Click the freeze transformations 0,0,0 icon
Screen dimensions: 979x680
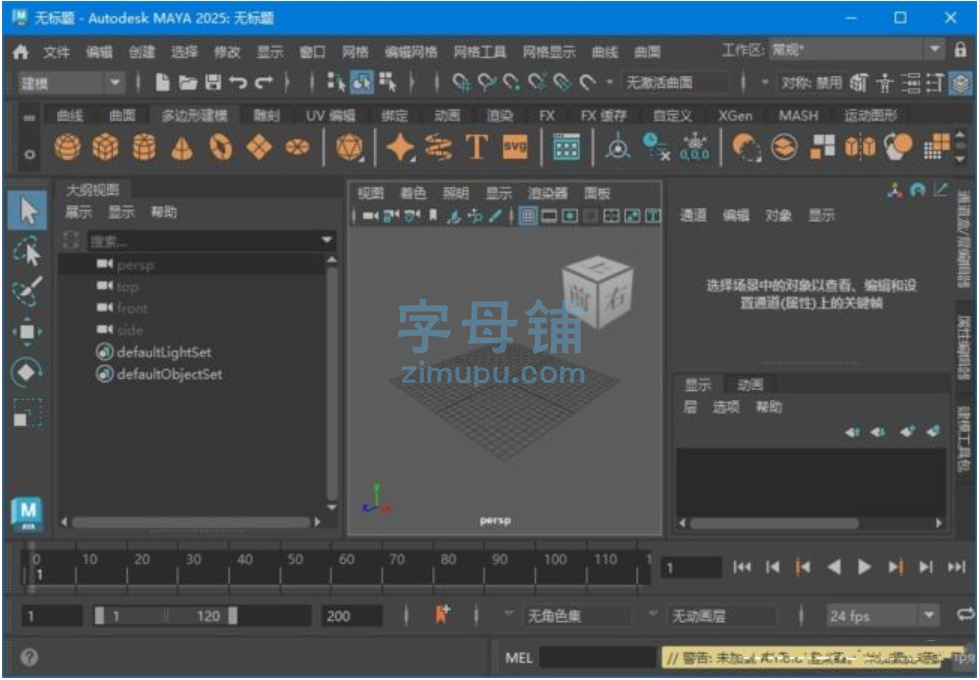click(x=694, y=147)
